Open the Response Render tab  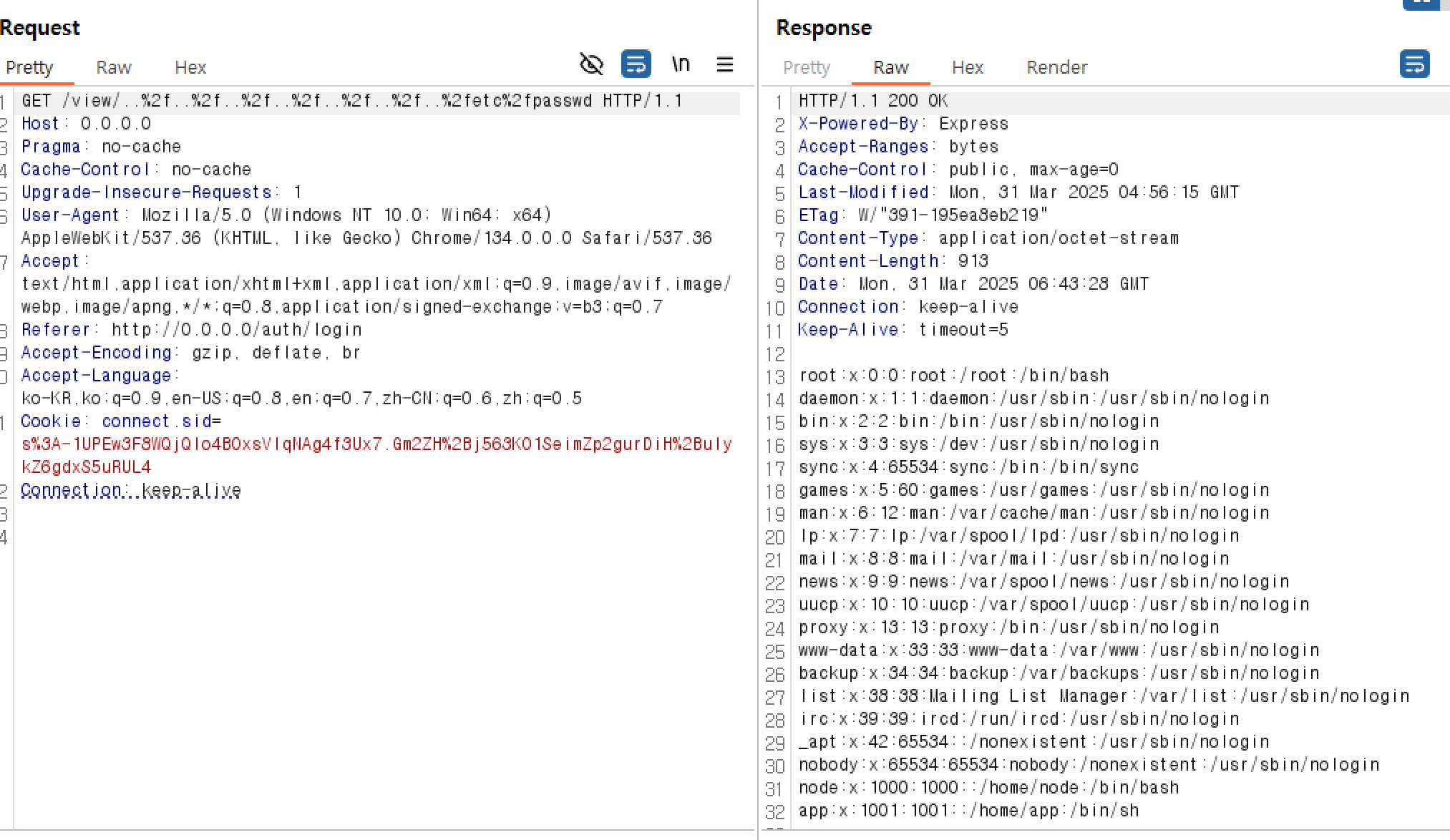(x=1056, y=67)
